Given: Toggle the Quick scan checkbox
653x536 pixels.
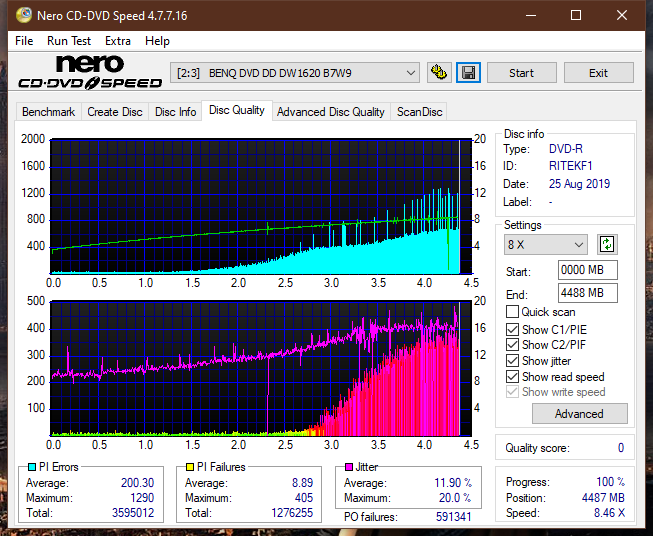Looking at the screenshot, I should [x=512, y=312].
